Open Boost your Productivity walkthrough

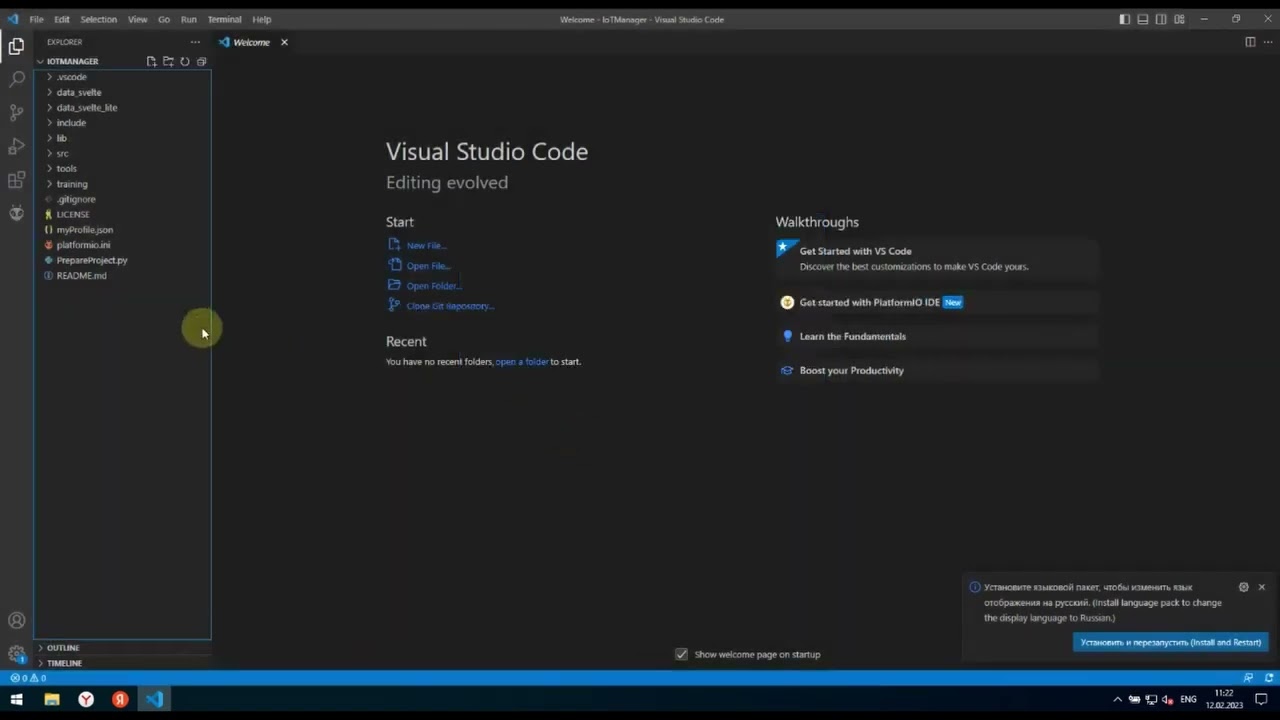point(937,370)
